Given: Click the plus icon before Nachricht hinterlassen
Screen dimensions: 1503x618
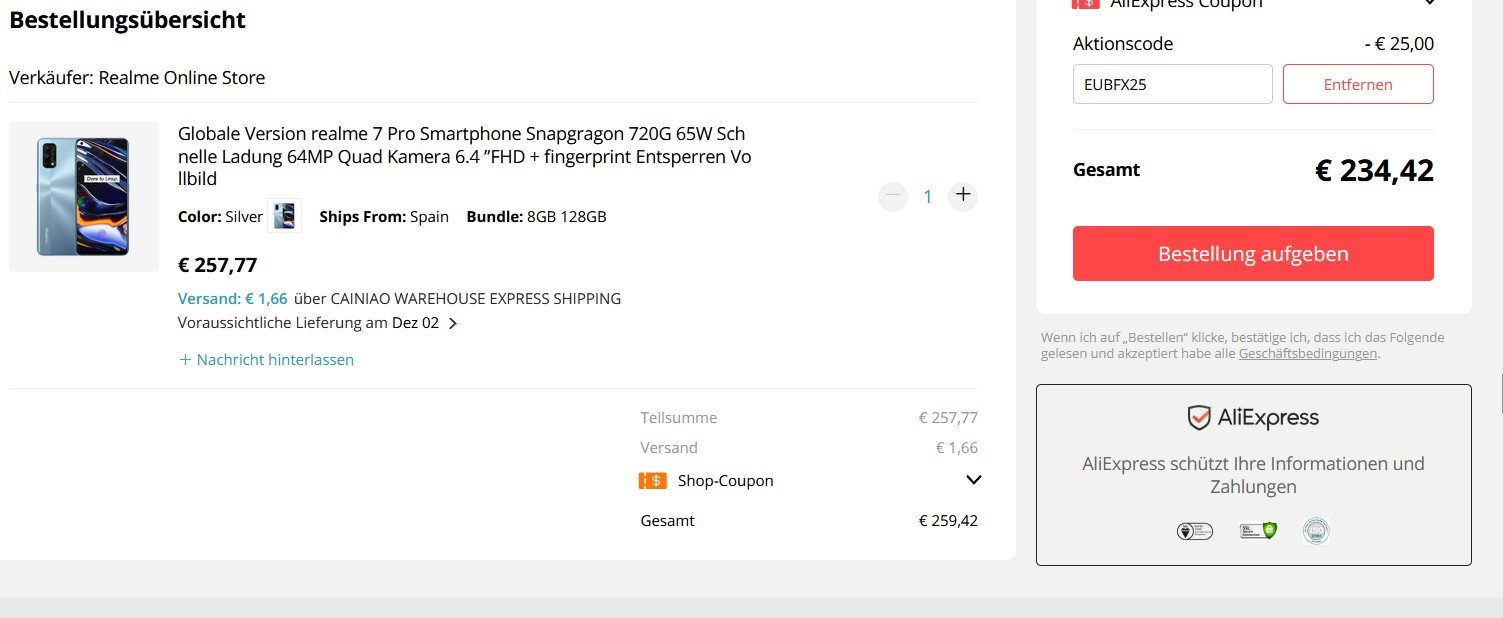Looking at the screenshot, I should pos(185,360).
